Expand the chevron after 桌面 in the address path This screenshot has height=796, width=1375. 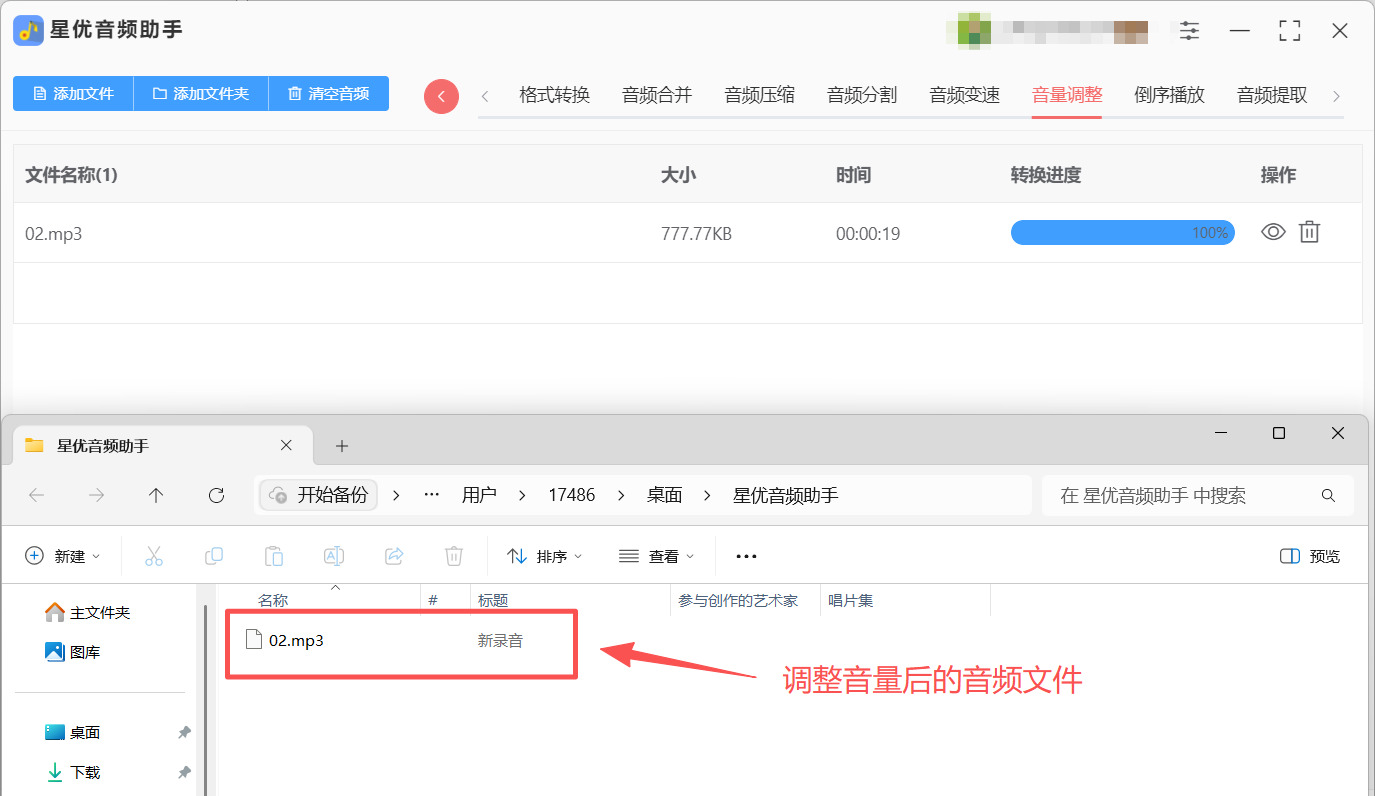[708, 495]
